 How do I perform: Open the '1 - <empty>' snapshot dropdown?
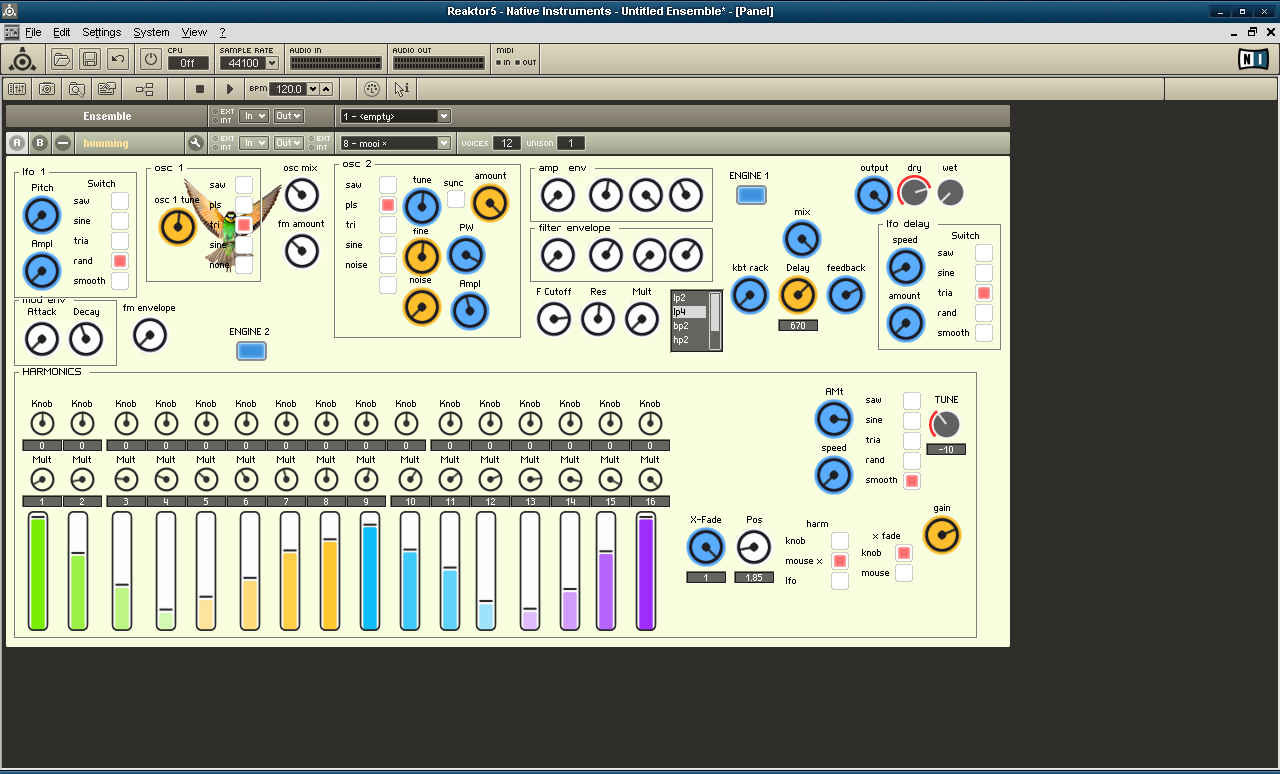pos(396,116)
